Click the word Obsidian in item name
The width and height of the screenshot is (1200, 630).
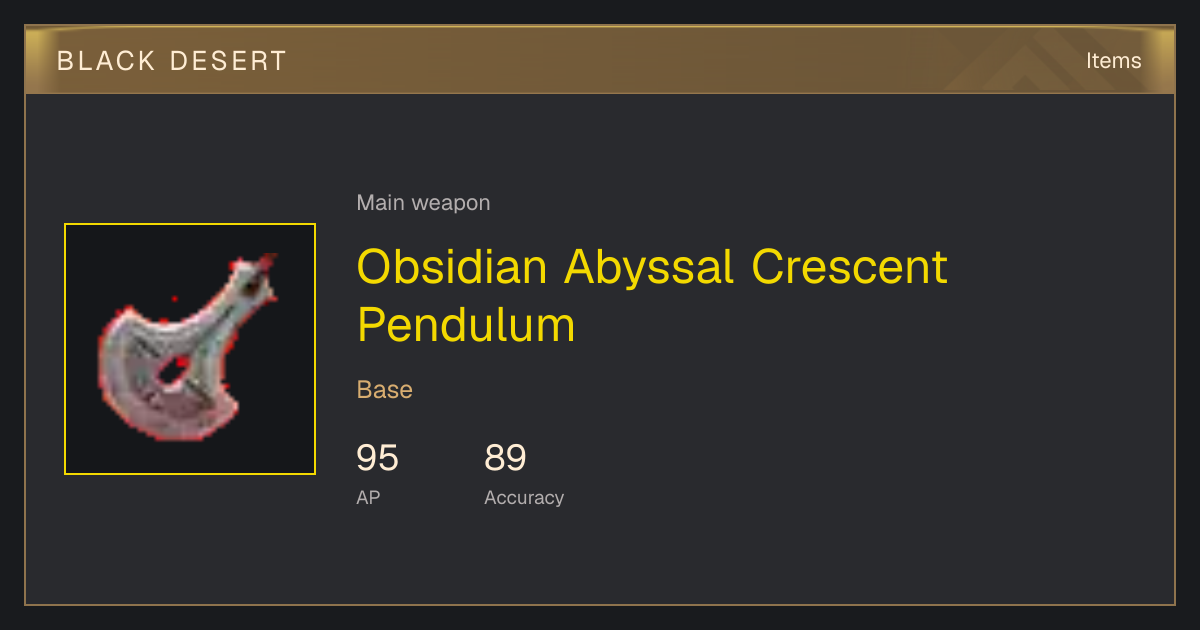[452, 267]
